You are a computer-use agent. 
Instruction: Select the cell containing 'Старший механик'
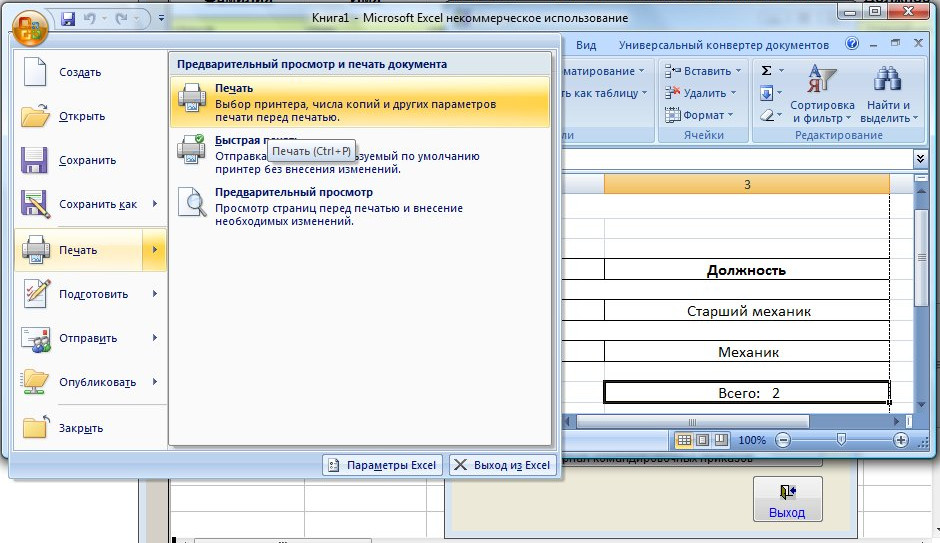[x=747, y=311]
